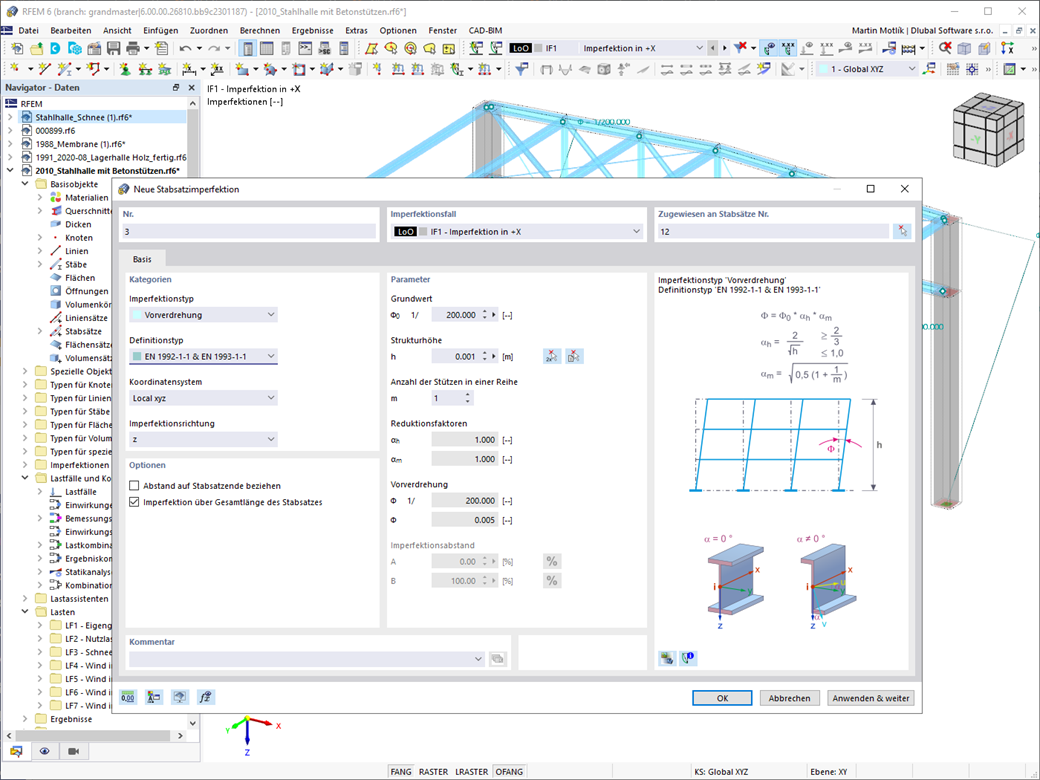Click the Nr. field showing 3
This screenshot has height=780, width=1040.
249,231
